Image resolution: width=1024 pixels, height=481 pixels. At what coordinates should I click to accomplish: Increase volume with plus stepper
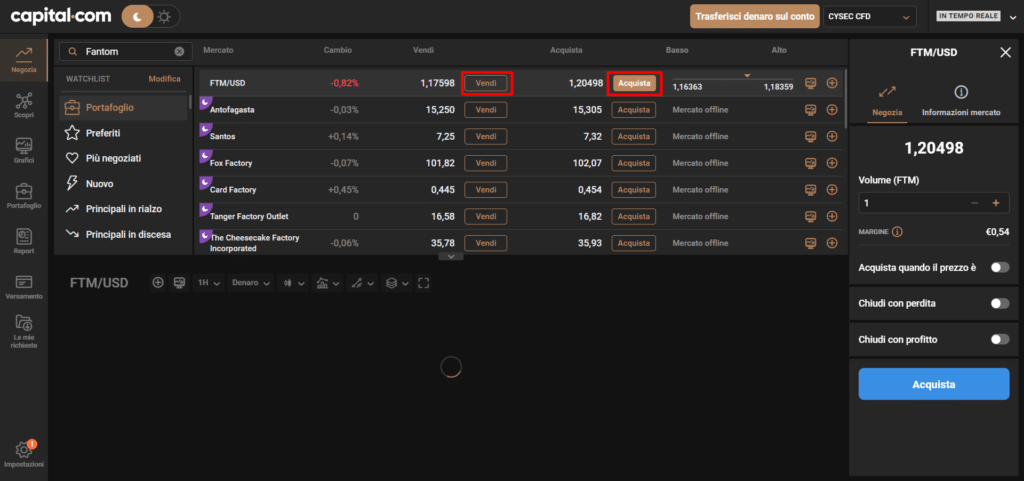pyautogui.click(x=996, y=203)
